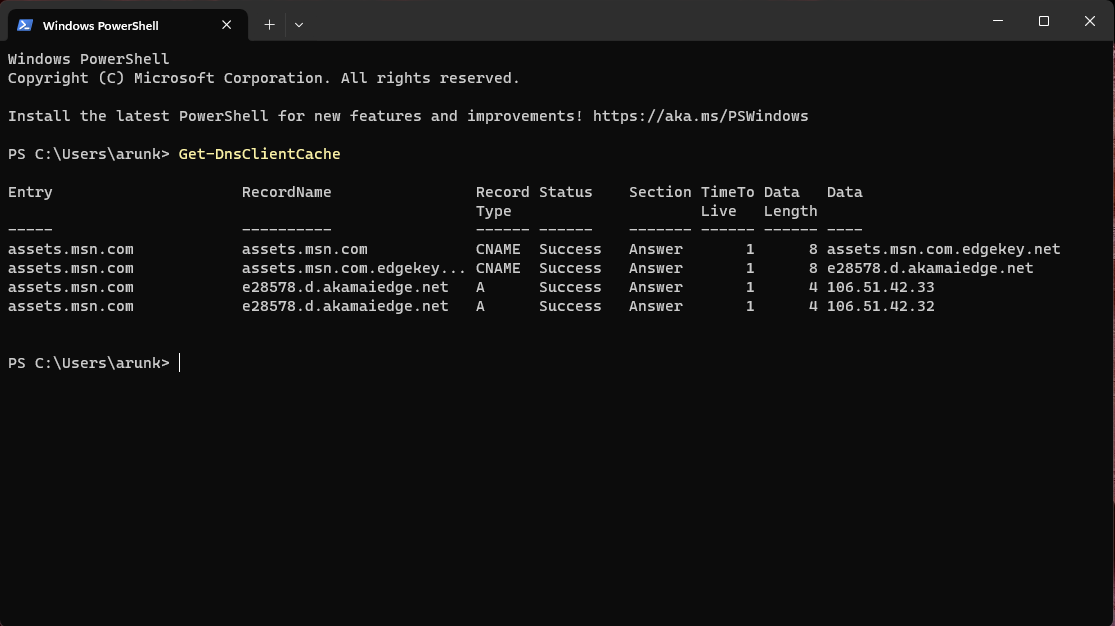This screenshot has width=1115, height=626.
Task: Click the Record Type column header
Action: pos(502,201)
